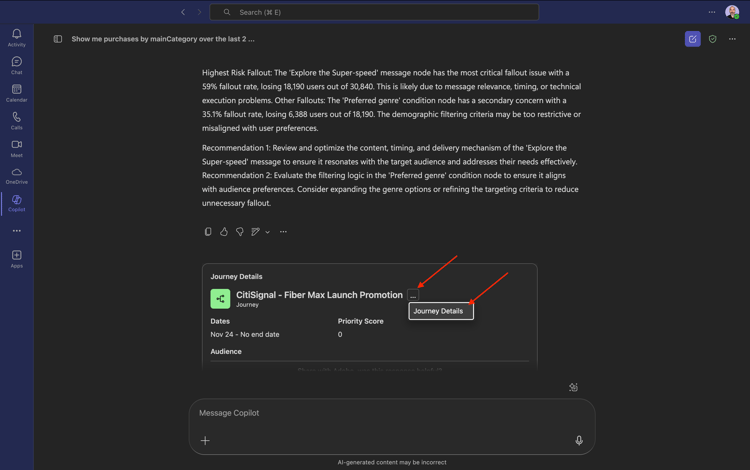The height and width of the screenshot is (470, 750).
Task: Activate the microphone for dictation
Action: tap(579, 440)
